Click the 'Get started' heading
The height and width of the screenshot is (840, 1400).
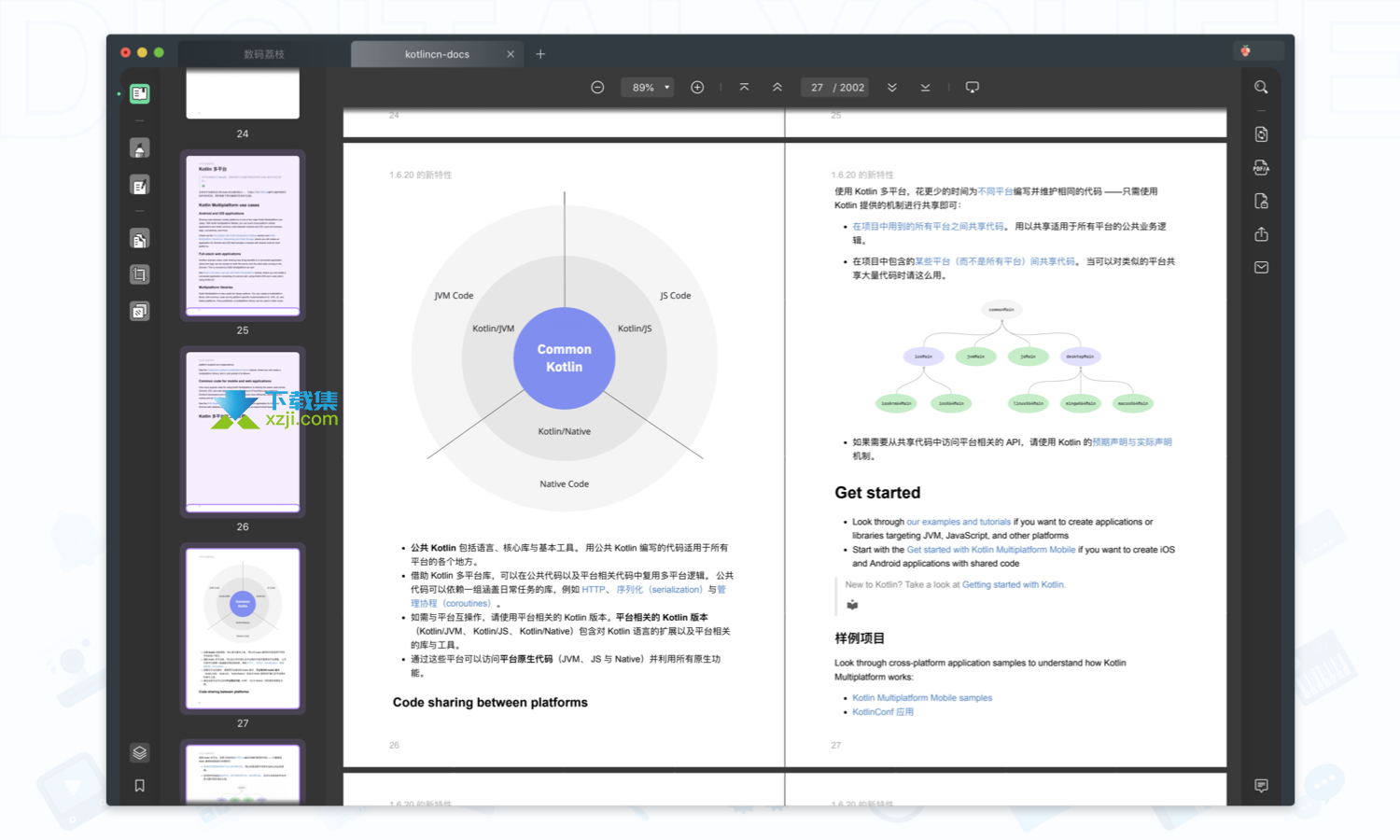click(877, 493)
